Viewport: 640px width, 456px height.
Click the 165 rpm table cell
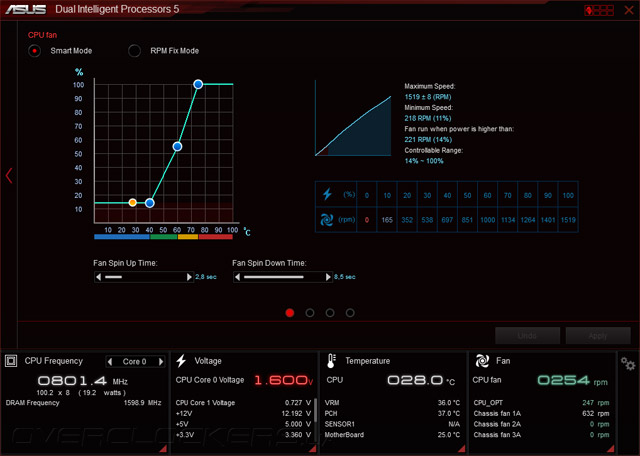387,220
